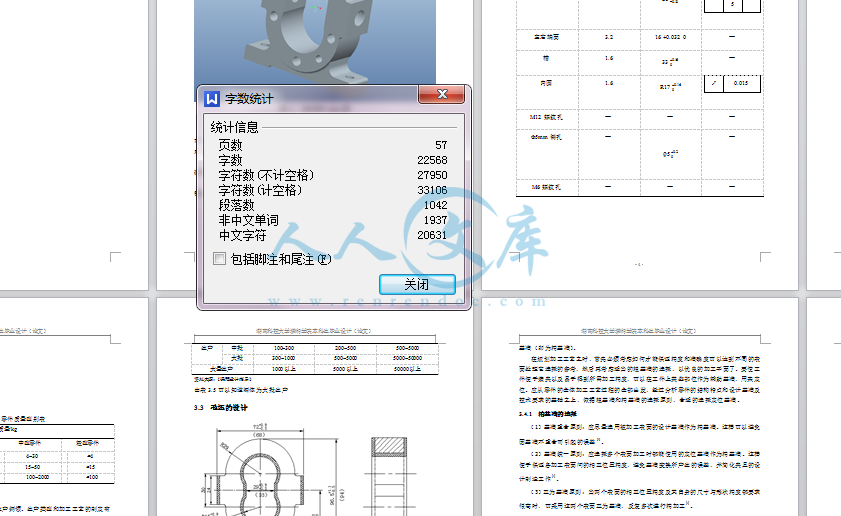Enable 包括脚注和尾注 checkbox
Screen dimensions: 841x516
(x=219, y=259)
